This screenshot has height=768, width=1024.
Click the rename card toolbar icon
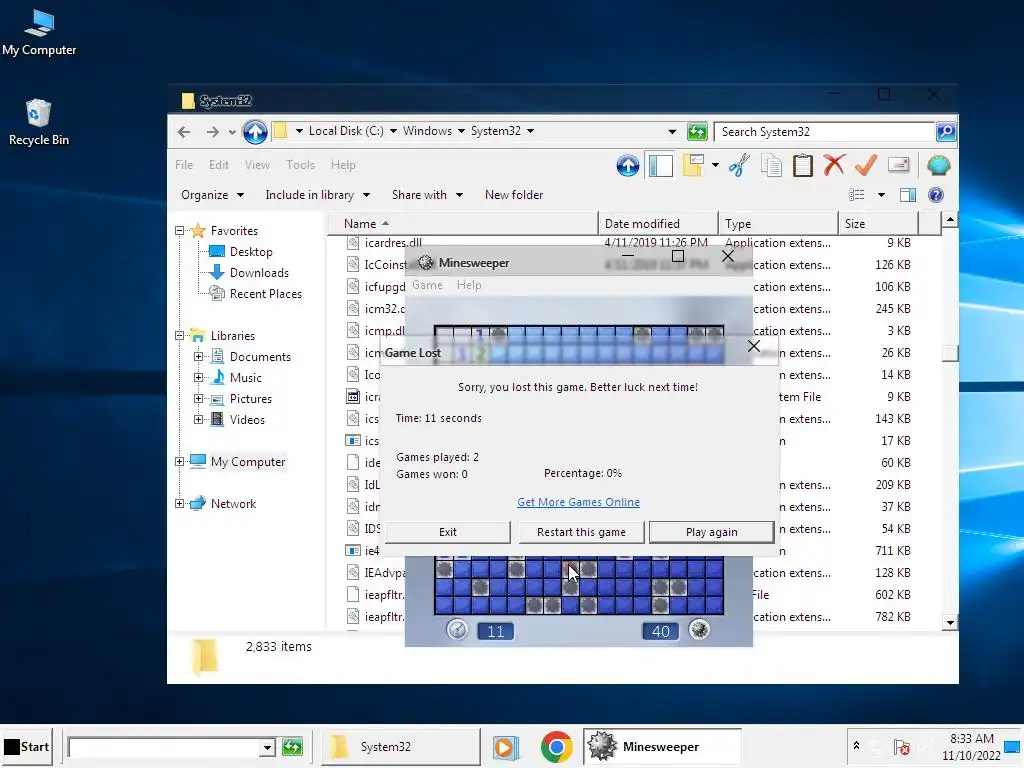point(899,165)
